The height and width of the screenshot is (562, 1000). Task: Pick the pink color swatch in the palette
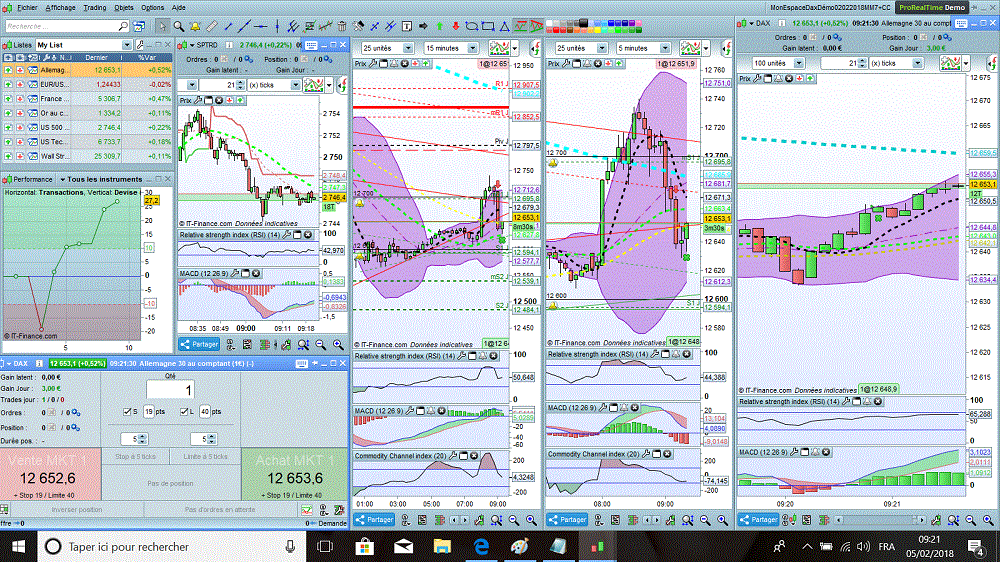pos(639,23)
